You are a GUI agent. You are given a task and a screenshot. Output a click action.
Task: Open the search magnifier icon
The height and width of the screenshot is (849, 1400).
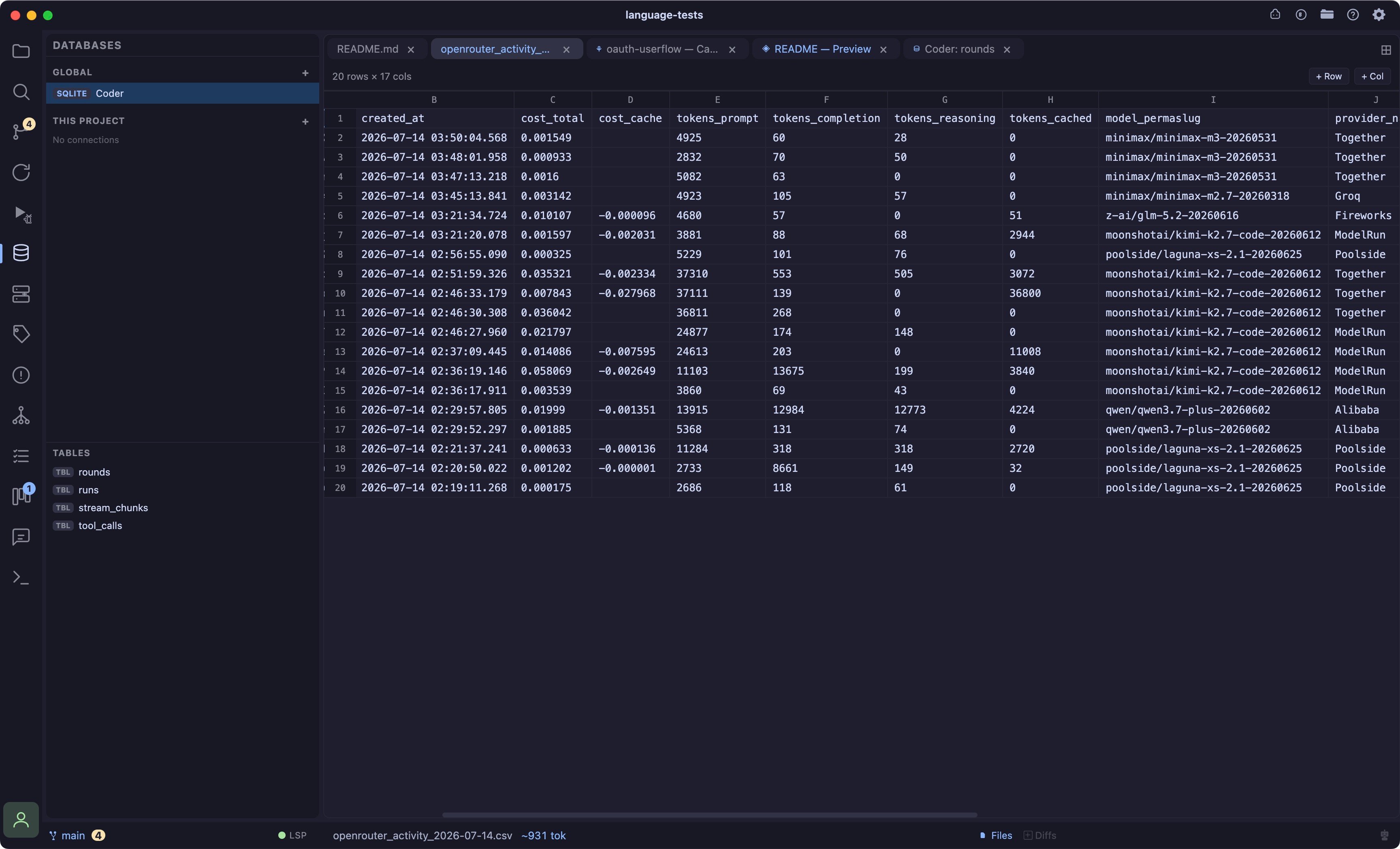click(x=21, y=92)
